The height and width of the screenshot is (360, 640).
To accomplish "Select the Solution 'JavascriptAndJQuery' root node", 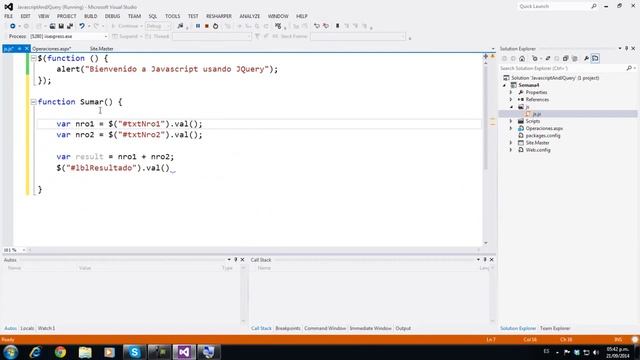I will point(555,78).
